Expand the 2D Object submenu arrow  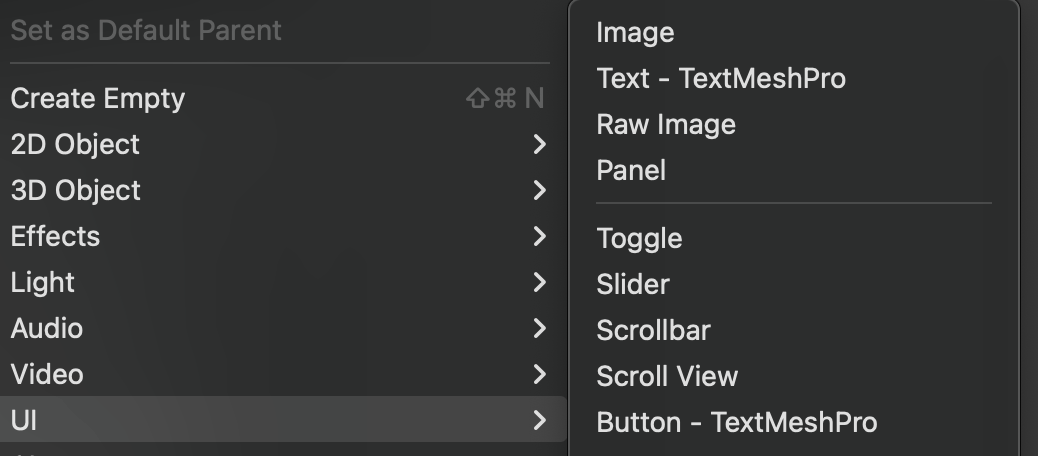click(x=540, y=145)
